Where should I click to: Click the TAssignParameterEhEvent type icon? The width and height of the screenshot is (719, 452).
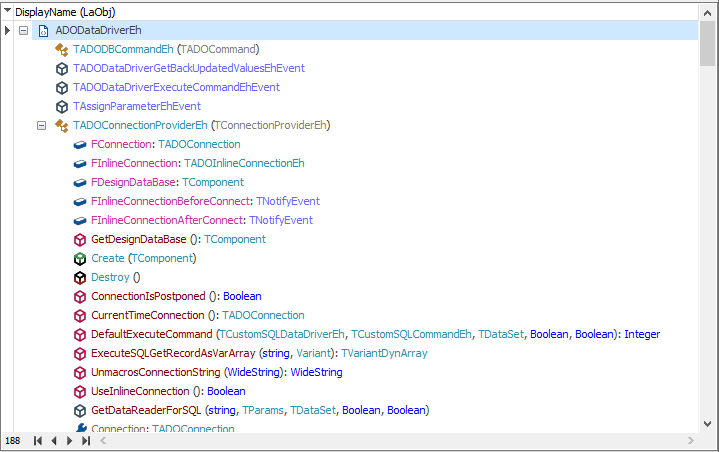61,106
